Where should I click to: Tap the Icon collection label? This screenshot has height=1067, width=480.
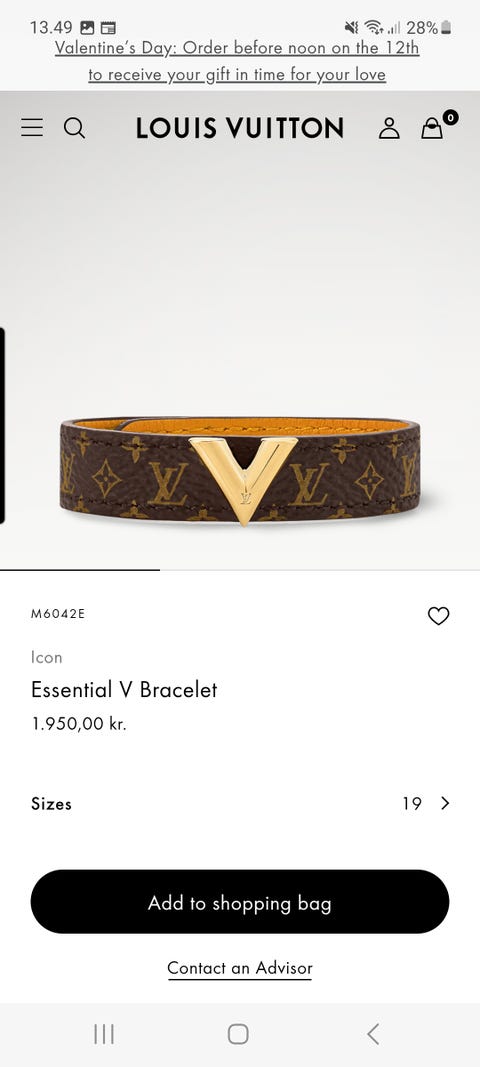(x=46, y=657)
